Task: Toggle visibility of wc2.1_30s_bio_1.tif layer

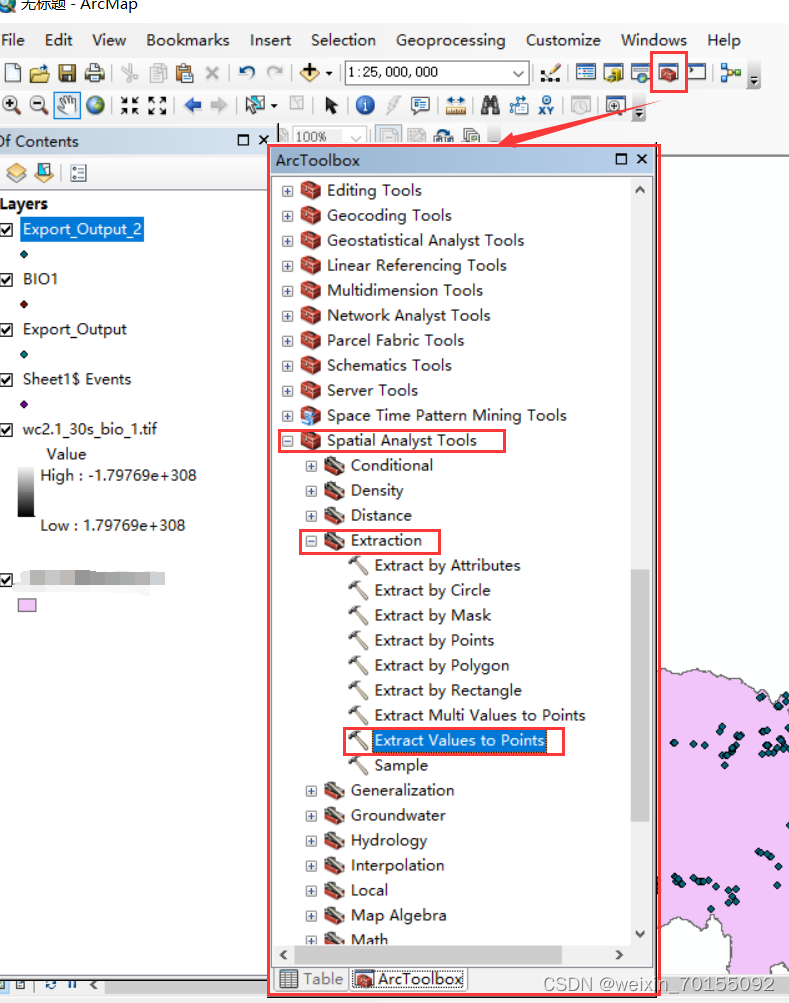Action: coord(6,430)
